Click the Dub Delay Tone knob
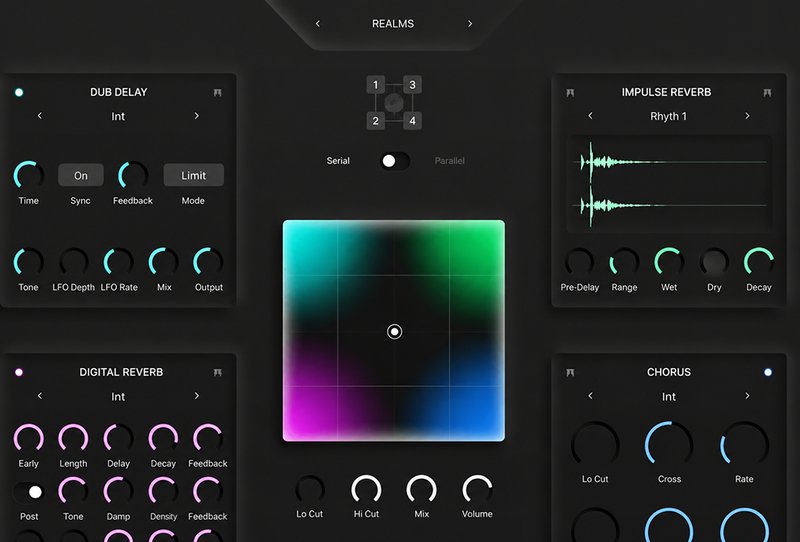Screen dimensions: 800x542 click(29, 262)
